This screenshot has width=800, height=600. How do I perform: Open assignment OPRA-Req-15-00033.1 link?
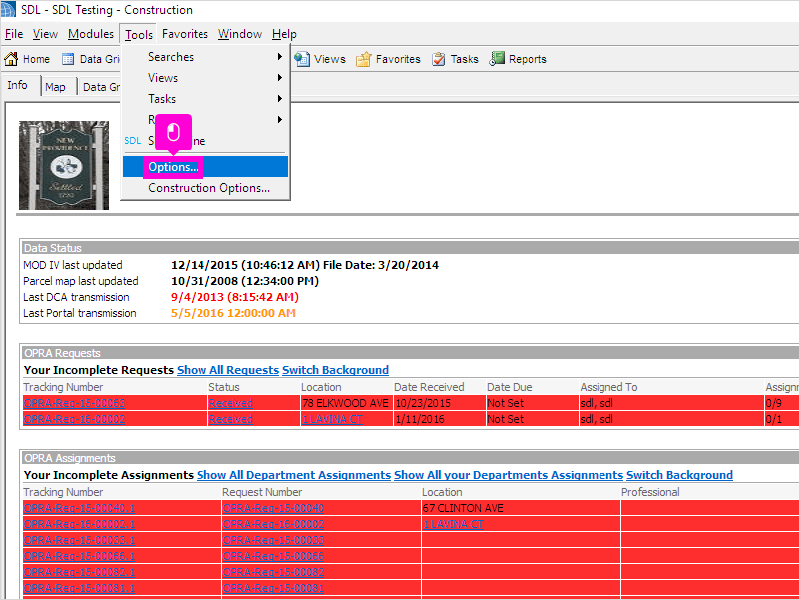tap(79, 540)
